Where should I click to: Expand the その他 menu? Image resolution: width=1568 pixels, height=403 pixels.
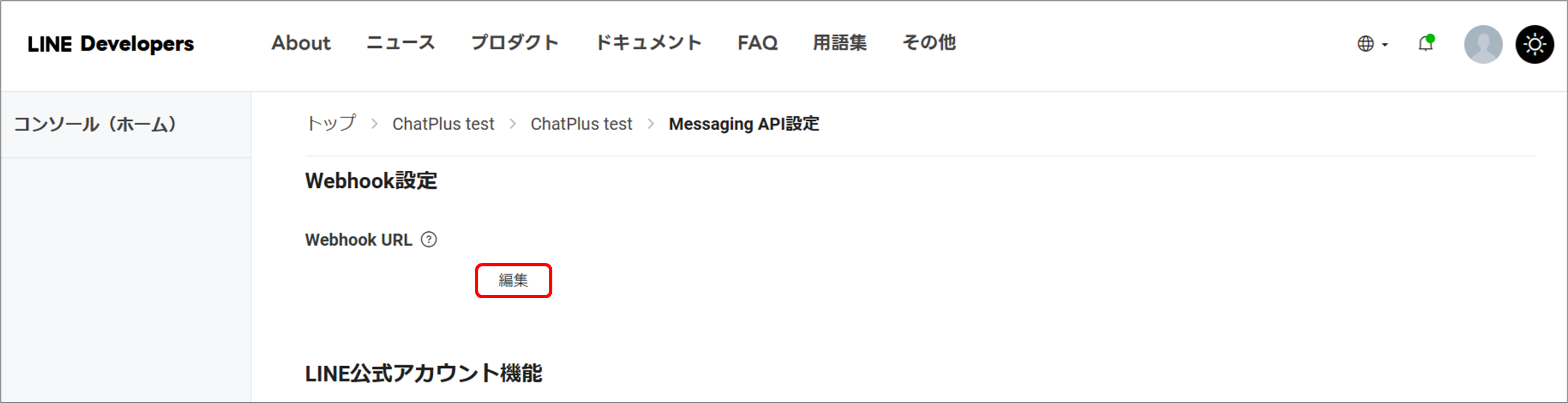click(x=929, y=43)
